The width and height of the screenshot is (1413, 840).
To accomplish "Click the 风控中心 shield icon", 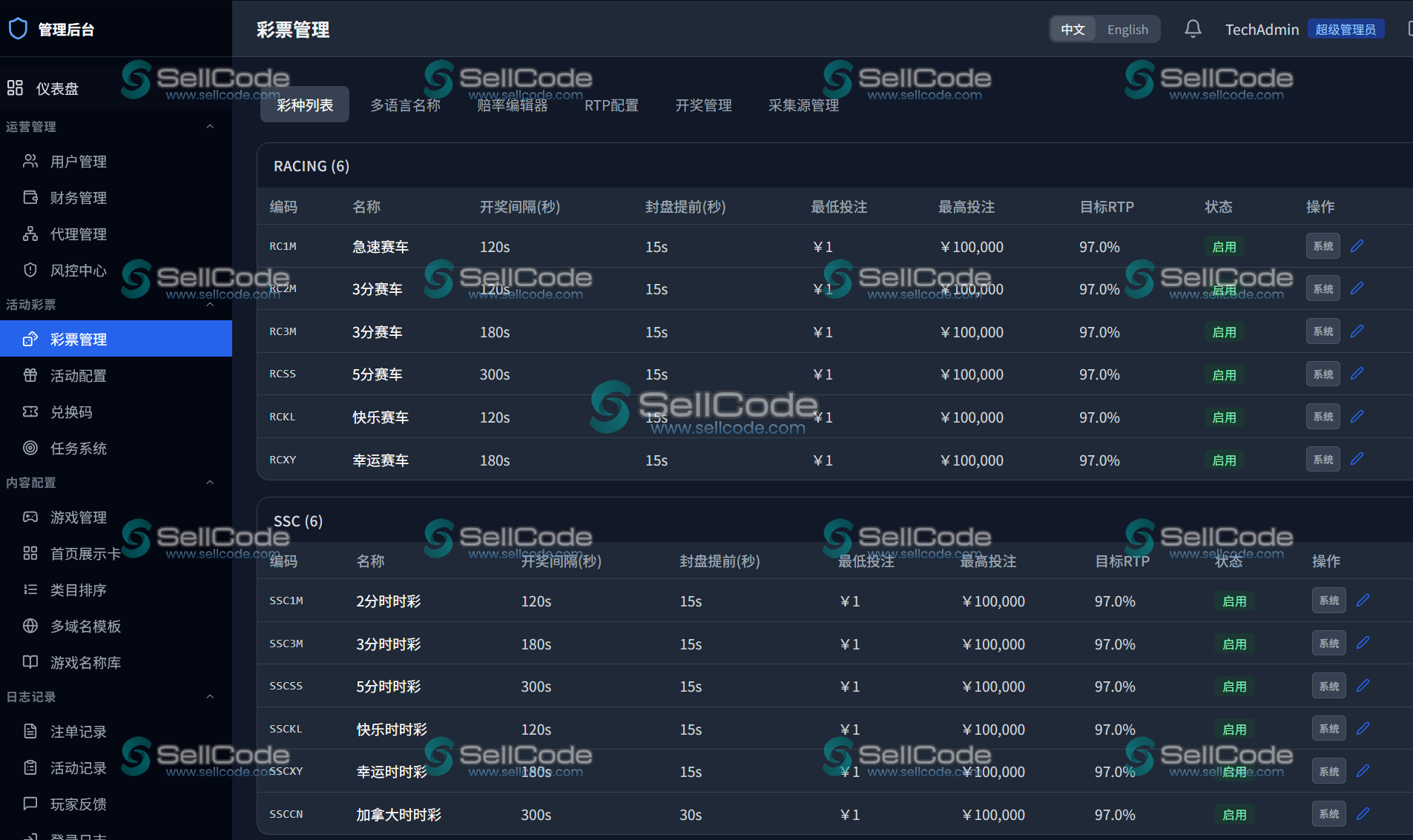I will pyautogui.click(x=30, y=270).
